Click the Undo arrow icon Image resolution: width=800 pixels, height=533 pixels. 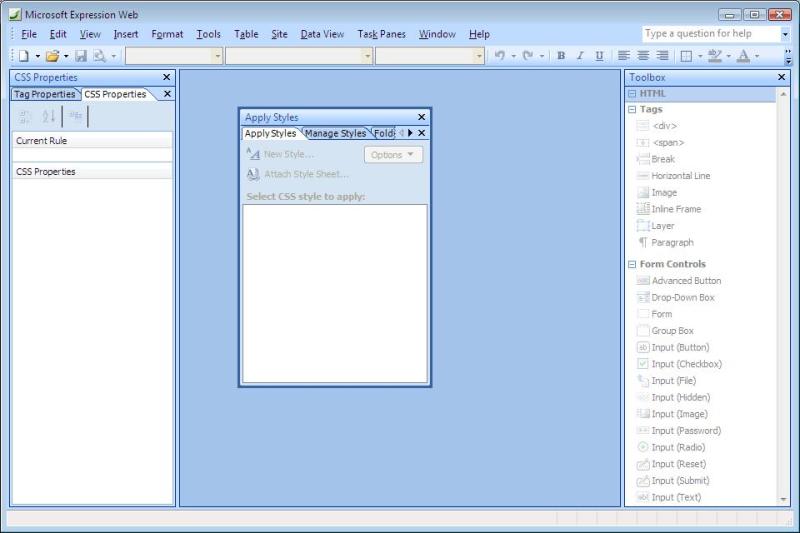[x=500, y=56]
